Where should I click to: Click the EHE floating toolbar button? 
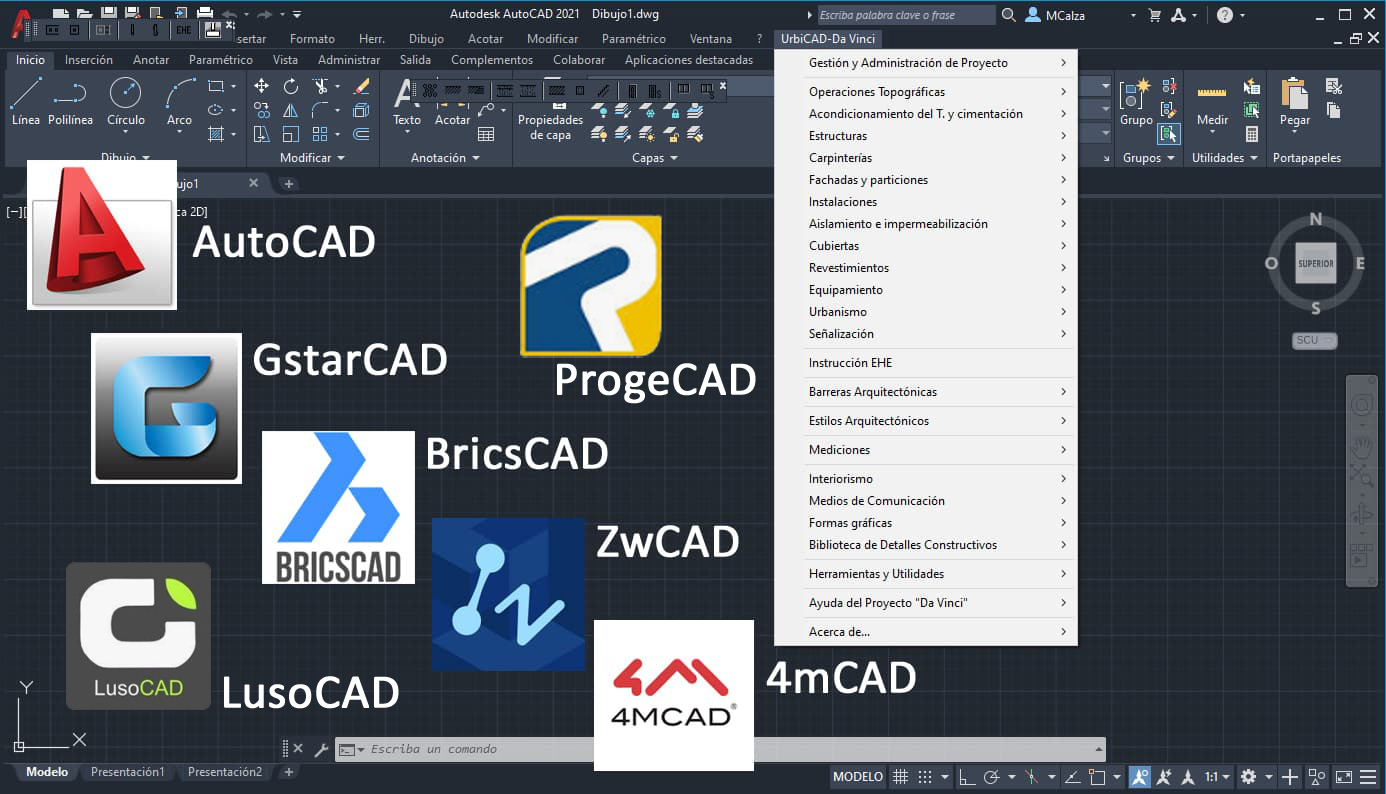pyautogui.click(x=183, y=30)
